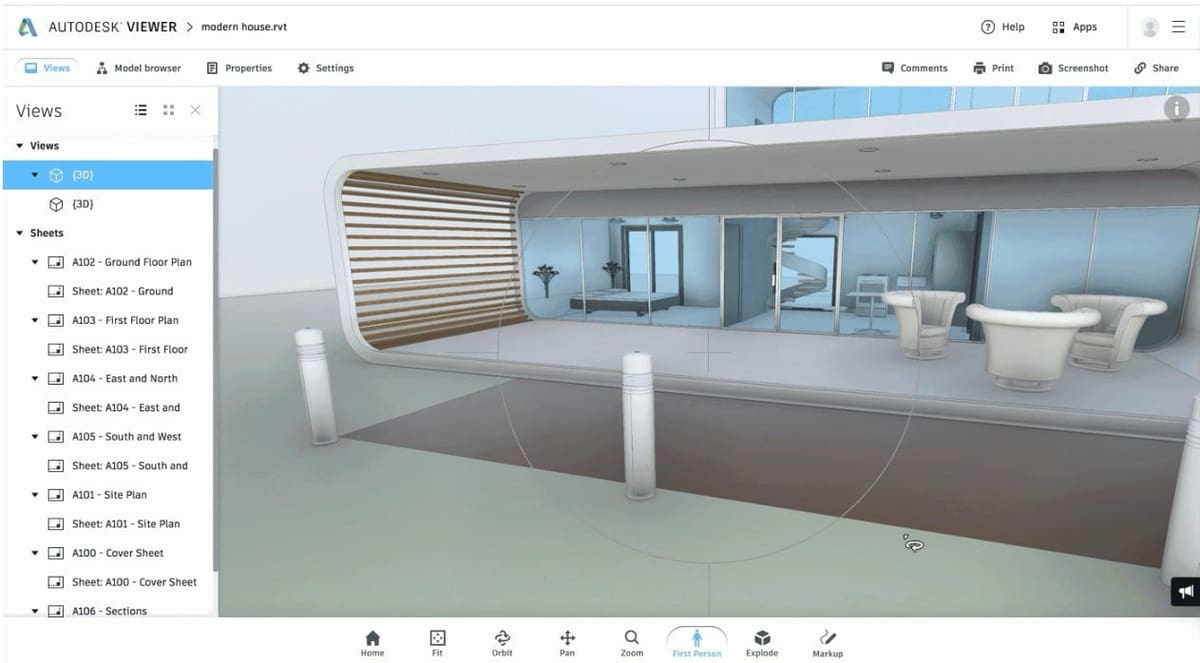Viewport: 1200px width, 663px height.
Task: Open the Explode model tool
Action: pyautogui.click(x=761, y=639)
